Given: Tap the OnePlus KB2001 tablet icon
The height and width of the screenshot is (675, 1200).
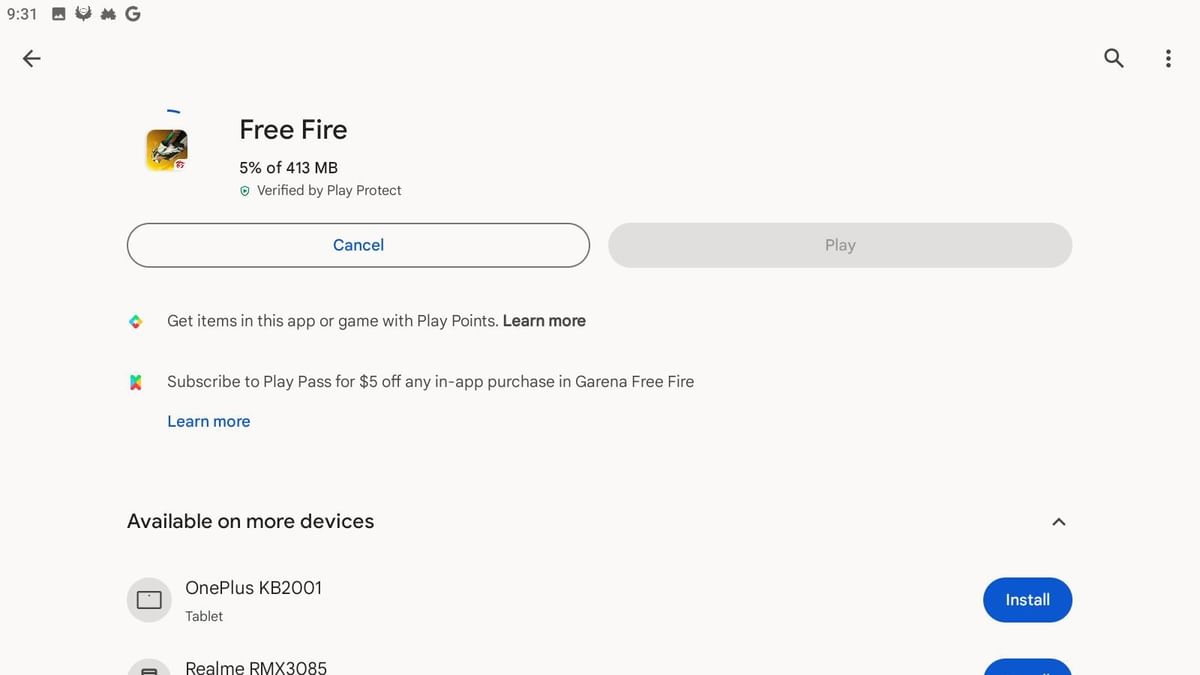Looking at the screenshot, I should [x=148, y=599].
